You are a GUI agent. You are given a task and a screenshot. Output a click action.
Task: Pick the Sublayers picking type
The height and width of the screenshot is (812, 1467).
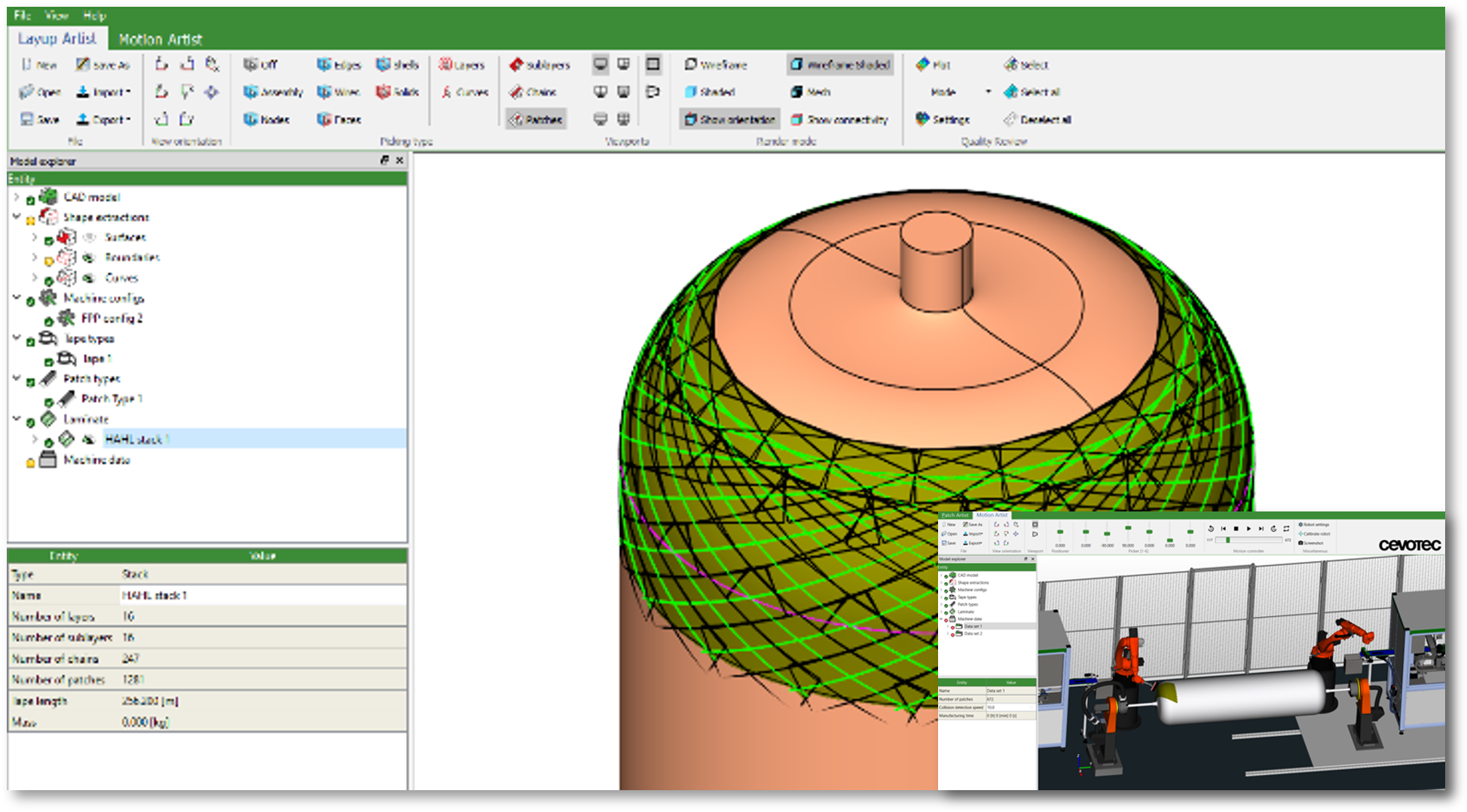coord(539,65)
